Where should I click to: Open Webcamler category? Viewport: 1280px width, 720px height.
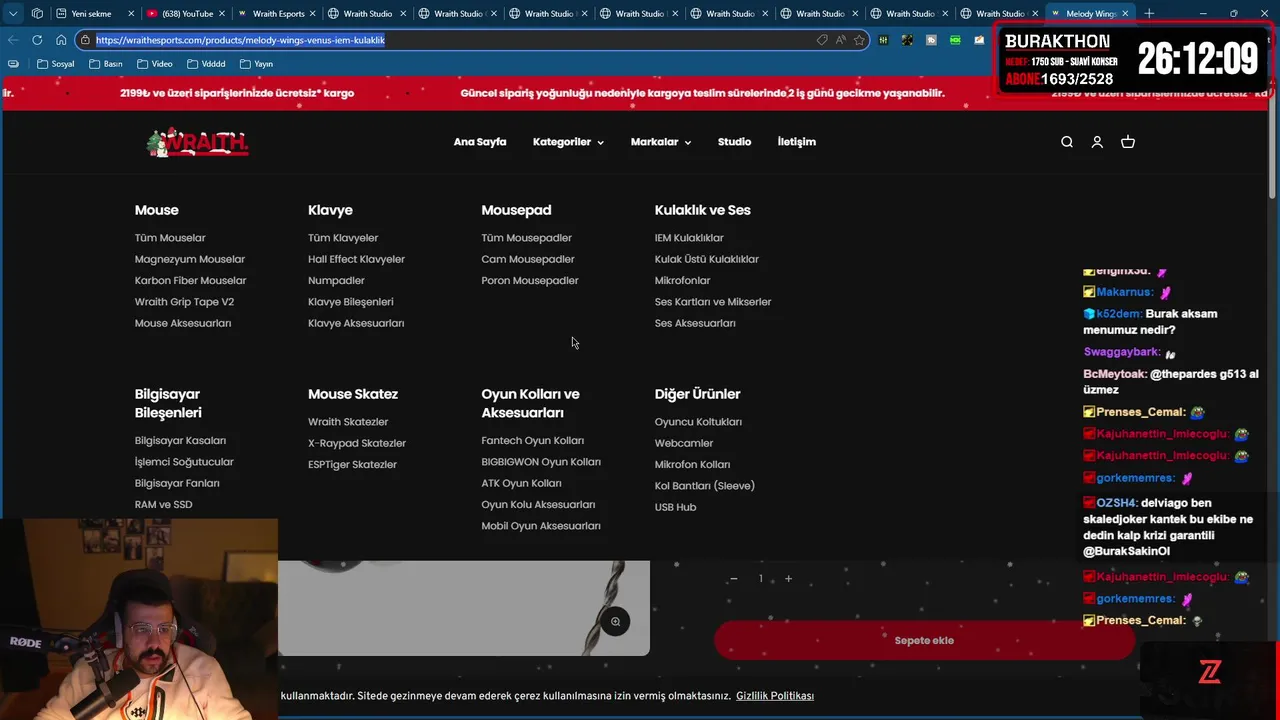[684, 443]
